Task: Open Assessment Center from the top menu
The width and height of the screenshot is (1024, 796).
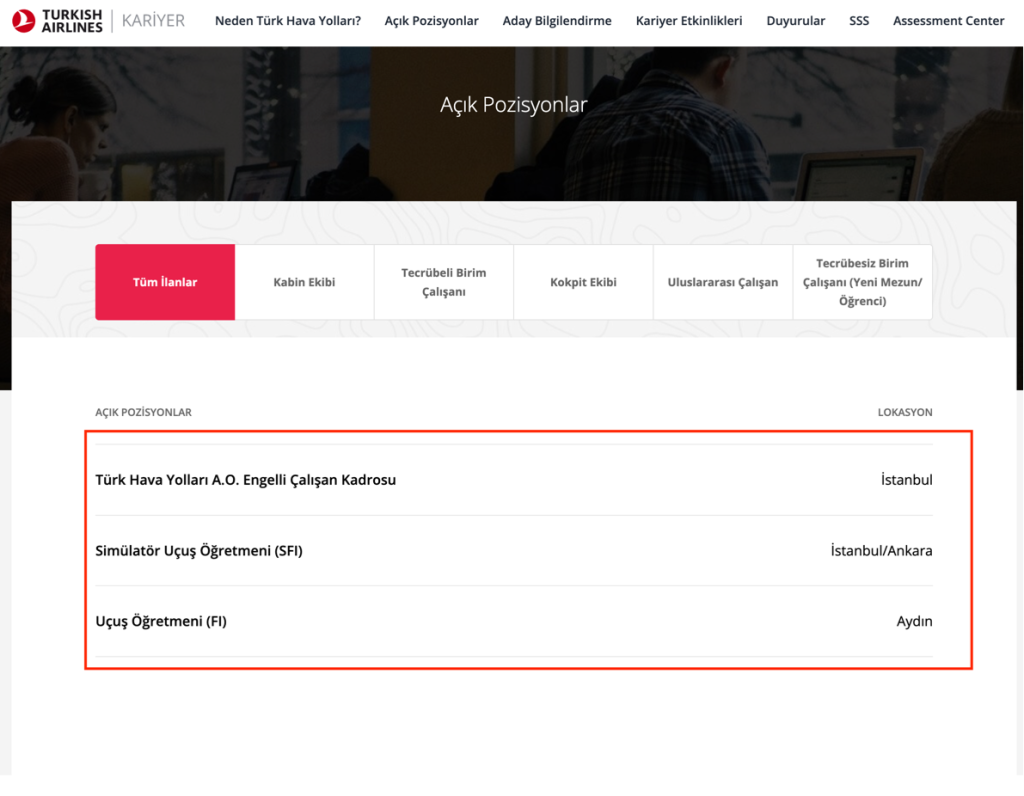Action: point(948,21)
